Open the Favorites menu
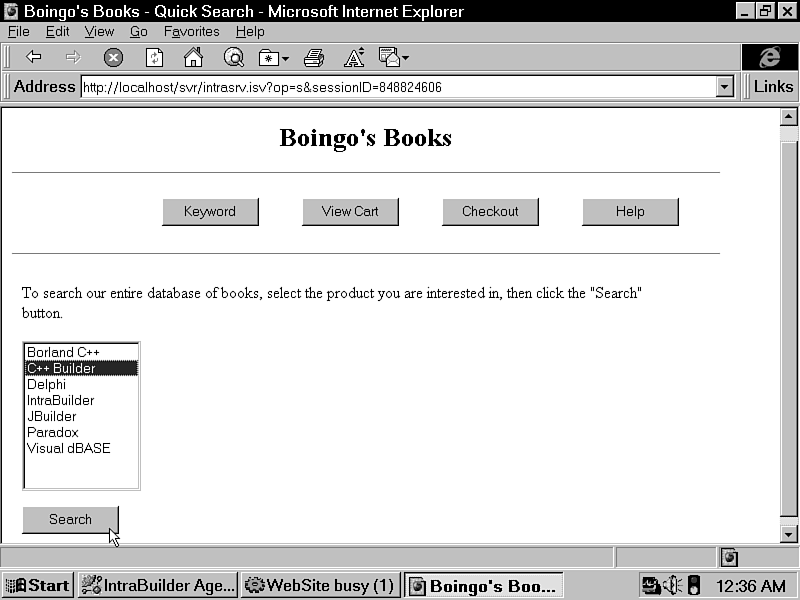800x600 pixels. pos(191,32)
